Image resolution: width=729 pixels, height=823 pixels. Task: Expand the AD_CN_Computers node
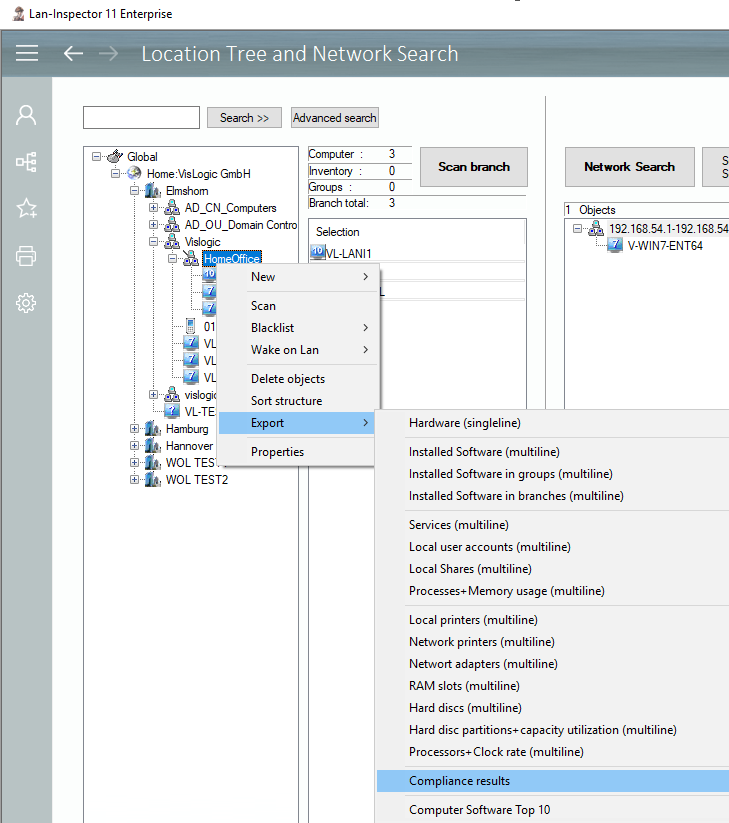154,208
